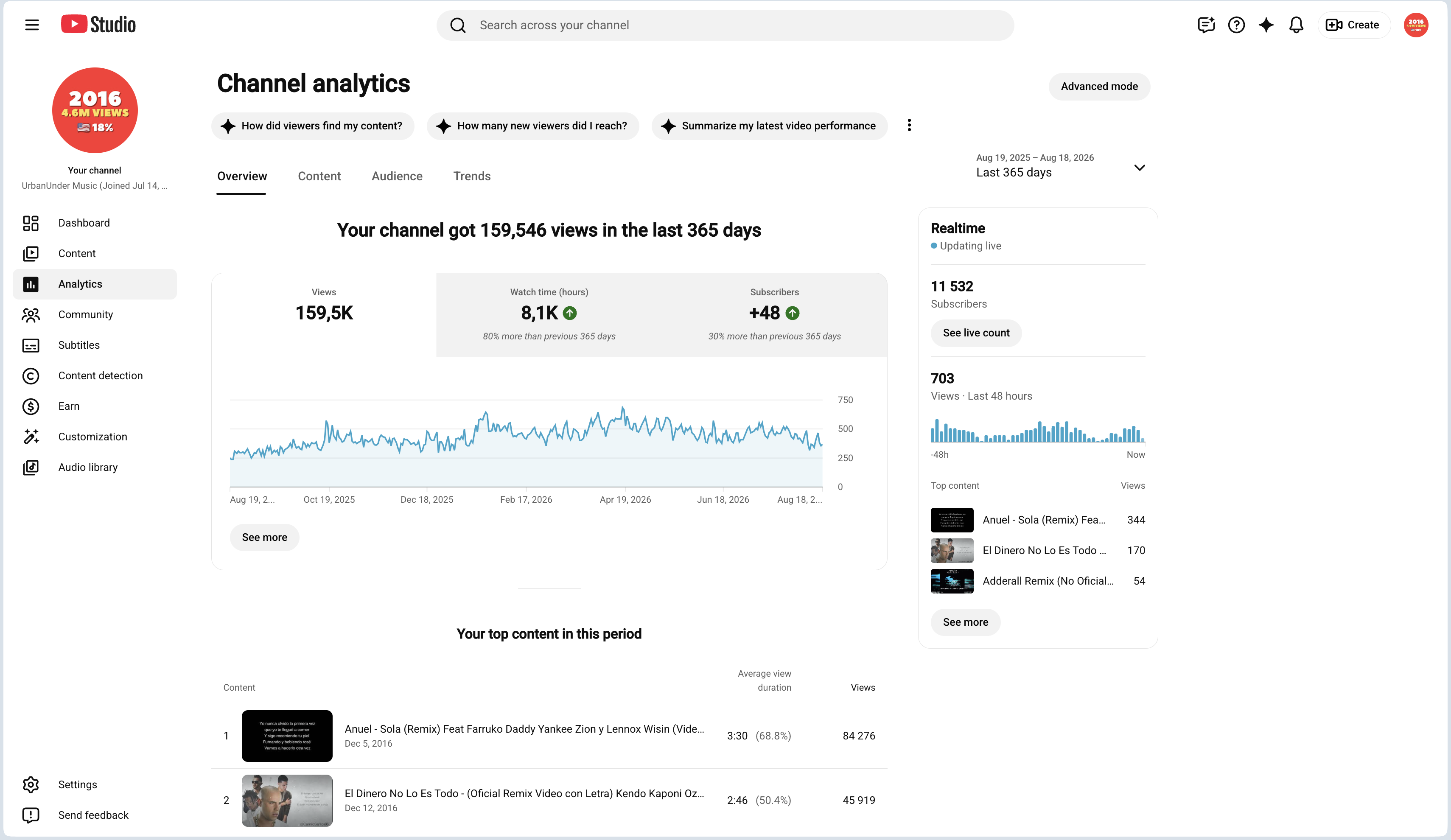Click the search across your channel field
1451x840 pixels.
725,25
